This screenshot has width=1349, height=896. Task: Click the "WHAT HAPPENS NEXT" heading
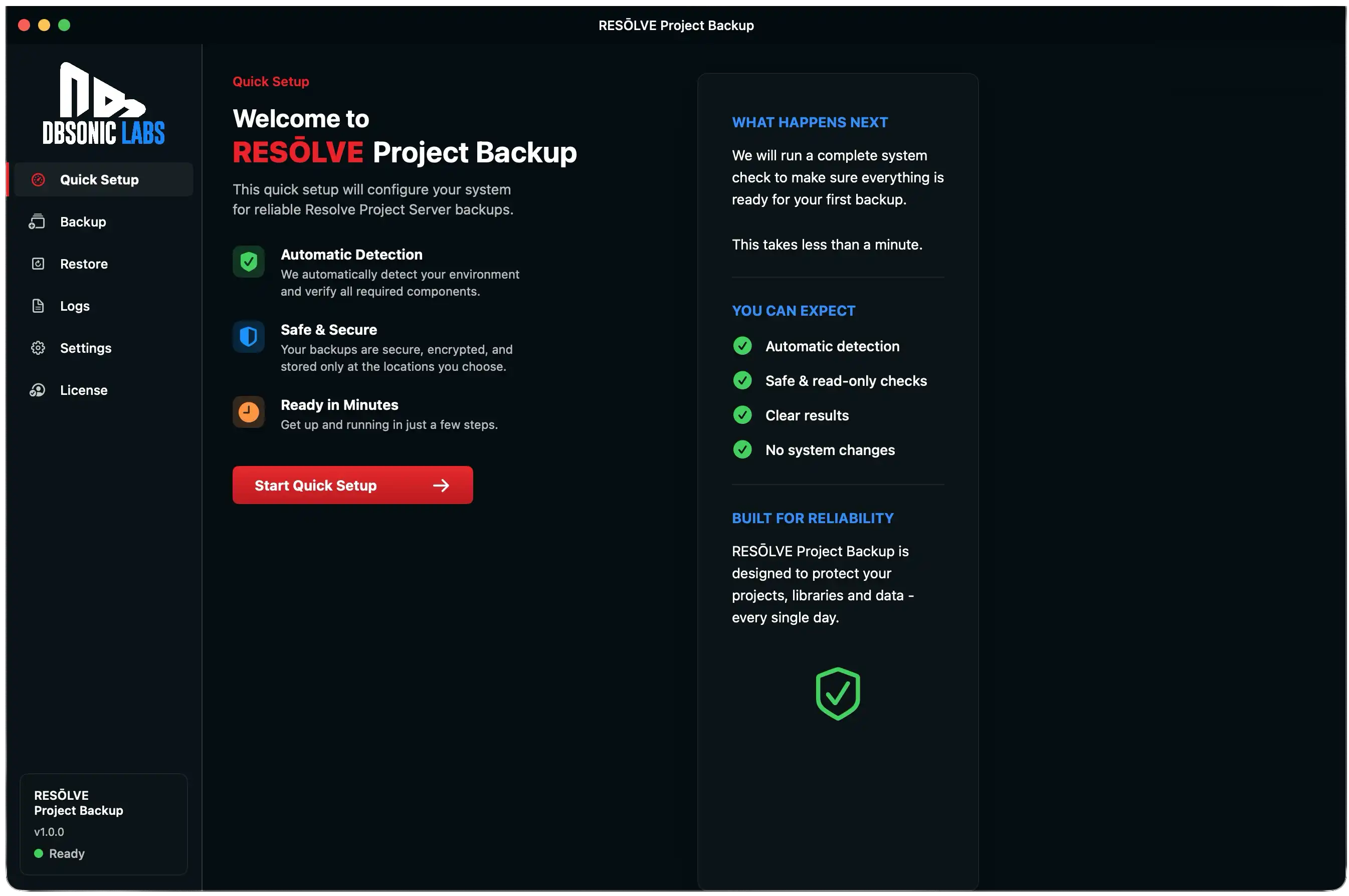click(810, 122)
